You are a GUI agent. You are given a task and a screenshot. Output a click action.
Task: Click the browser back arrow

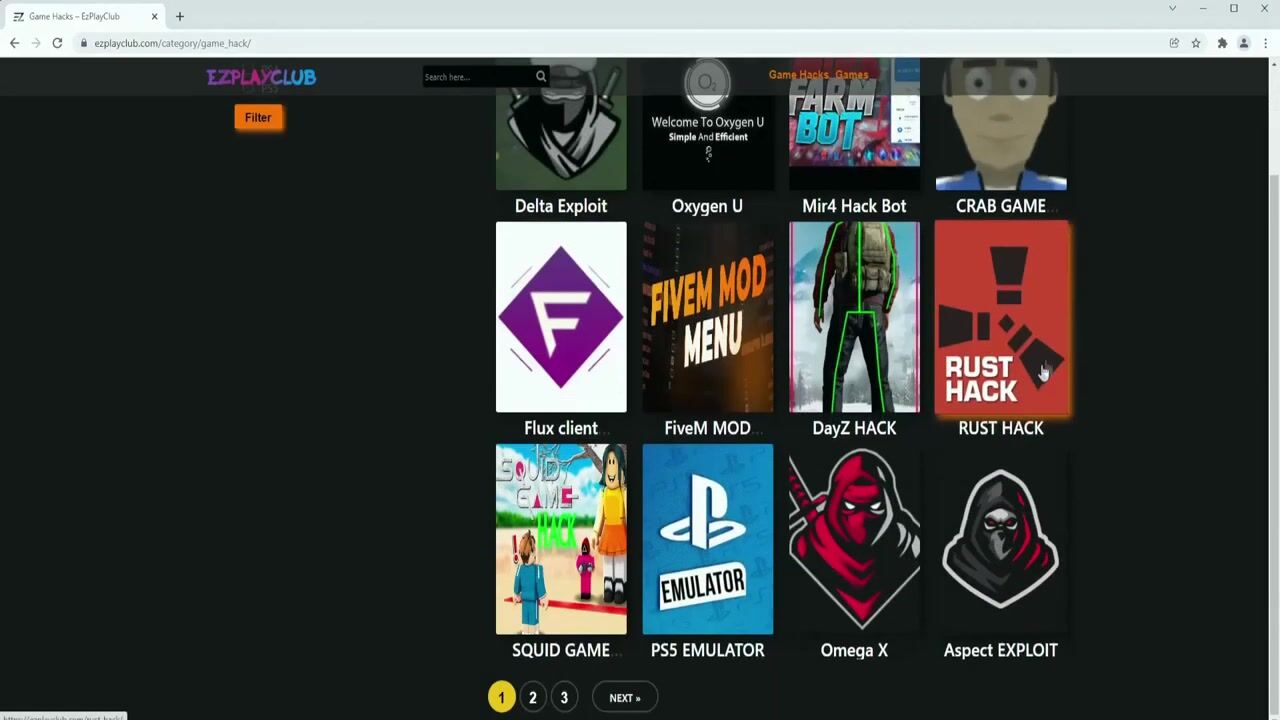[14, 43]
